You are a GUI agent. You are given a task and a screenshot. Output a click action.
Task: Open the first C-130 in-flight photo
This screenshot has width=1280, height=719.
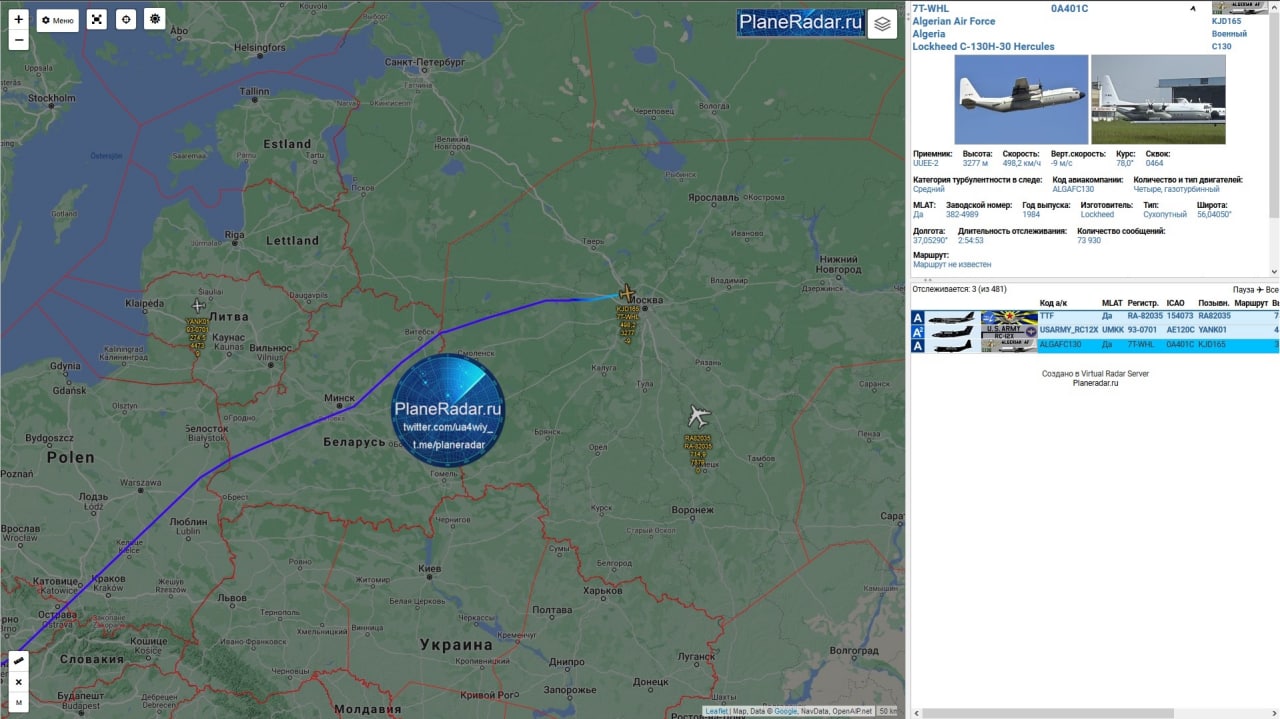pos(1021,99)
